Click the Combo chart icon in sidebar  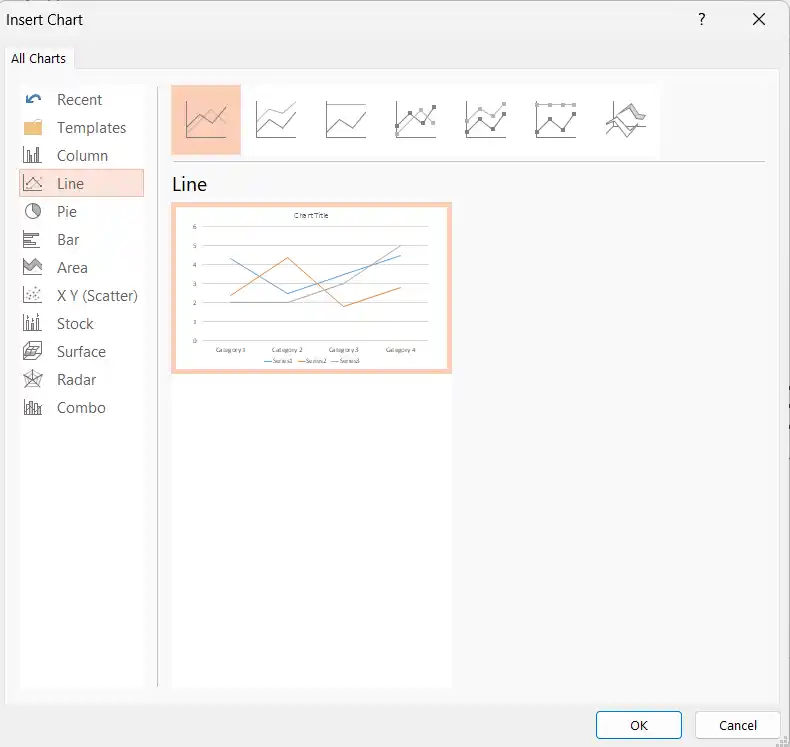point(33,407)
